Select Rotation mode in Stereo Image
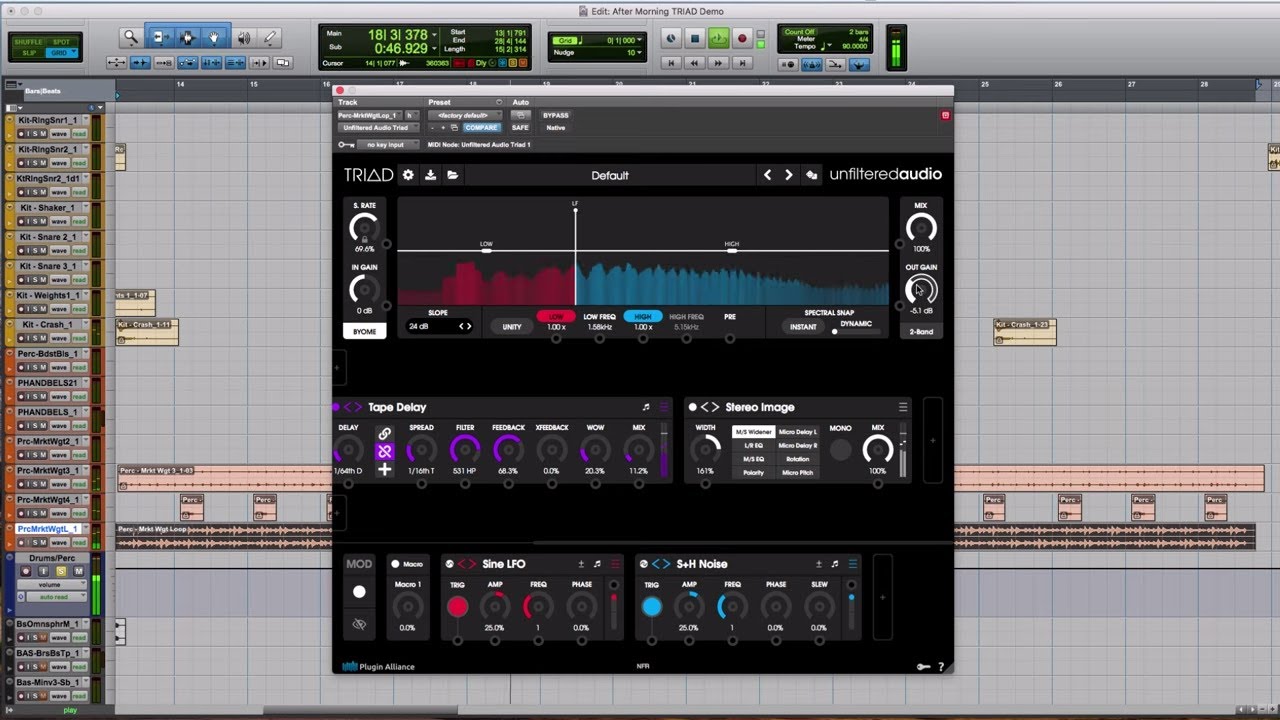The width and height of the screenshot is (1280, 720). tap(797, 459)
